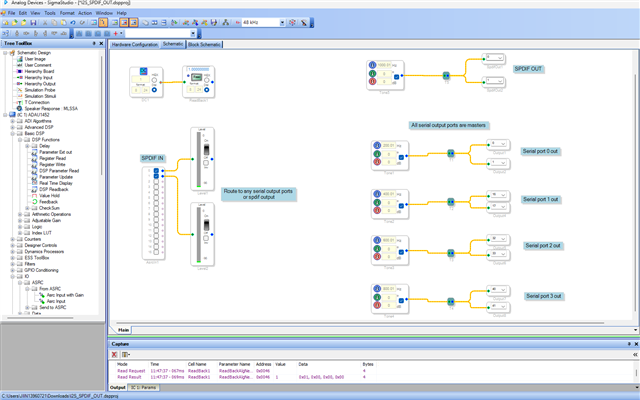Click the frequency icon on the Tone5 block
This screenshot has height=400, width=640.
(372, 65)
